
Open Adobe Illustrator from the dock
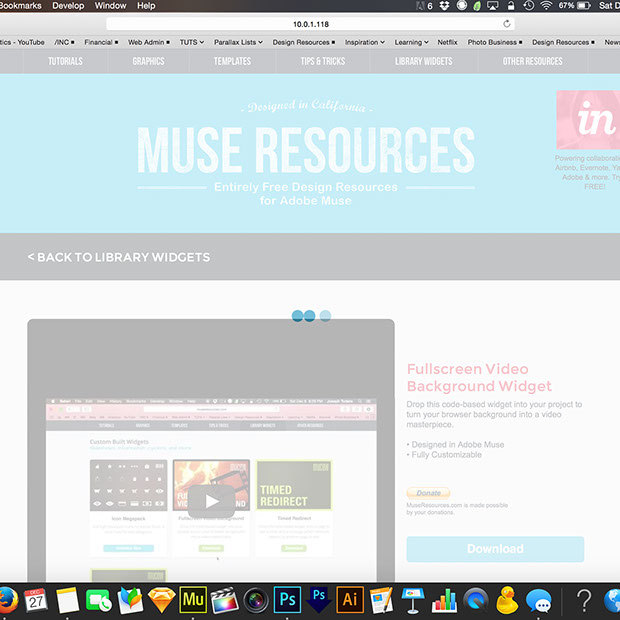coord(350,600)
